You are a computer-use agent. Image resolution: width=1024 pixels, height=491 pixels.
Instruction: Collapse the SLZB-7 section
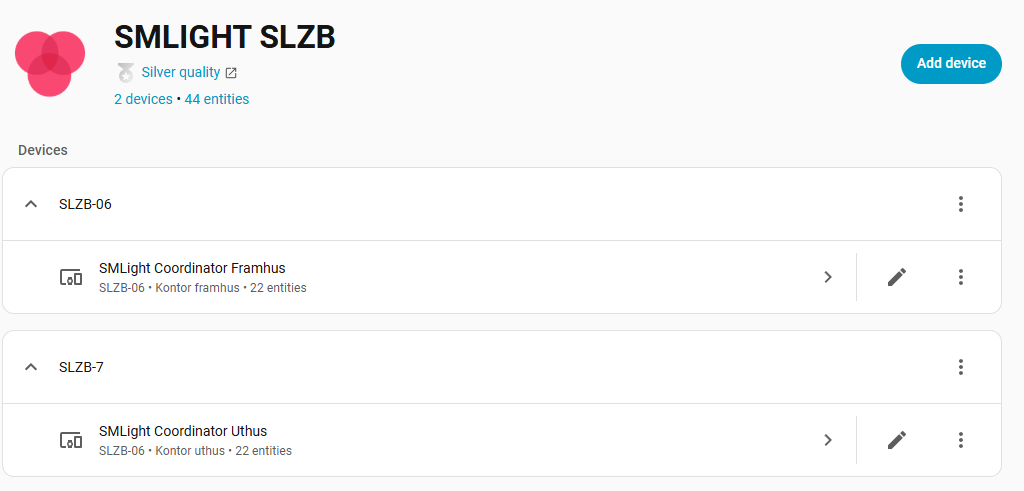[31, 367]
